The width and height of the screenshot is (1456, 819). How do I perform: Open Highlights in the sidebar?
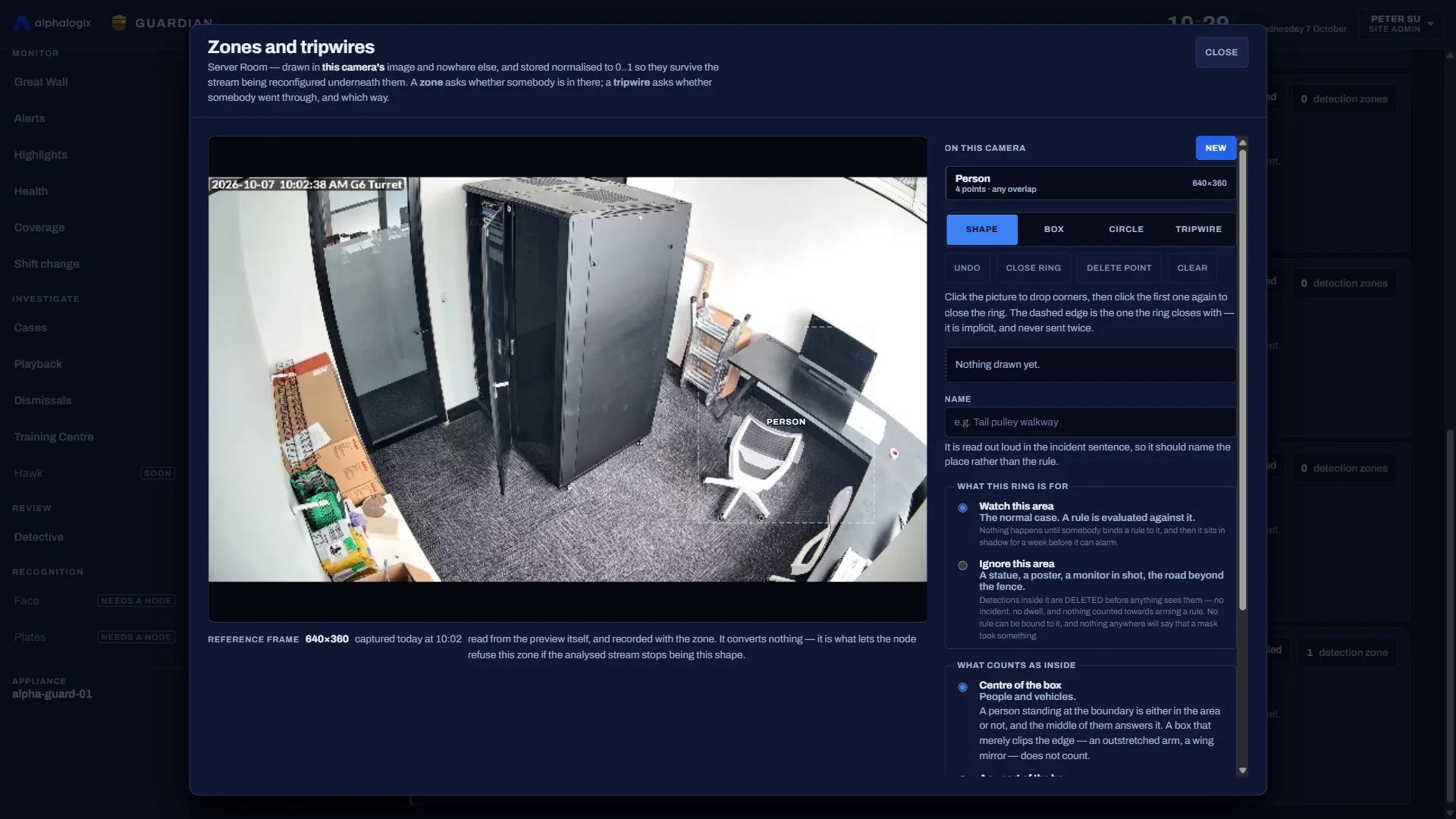click(x=40, y=155)
